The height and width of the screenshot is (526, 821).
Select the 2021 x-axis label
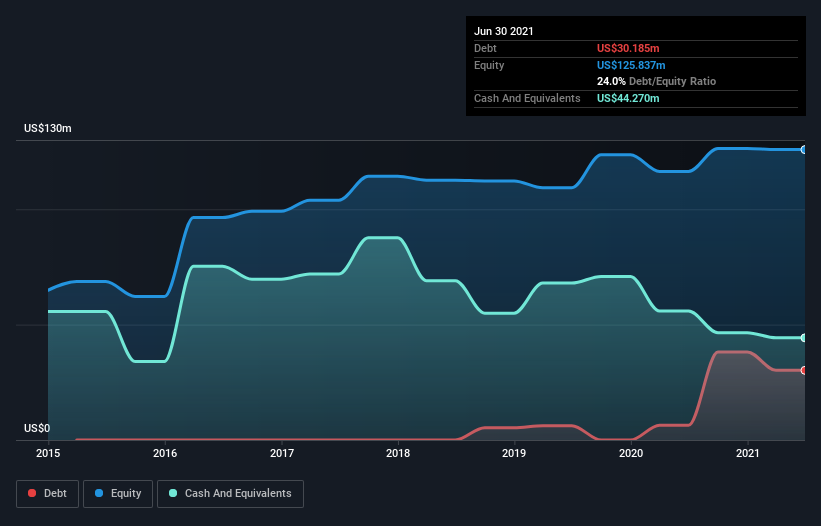[x=748, y=453]
